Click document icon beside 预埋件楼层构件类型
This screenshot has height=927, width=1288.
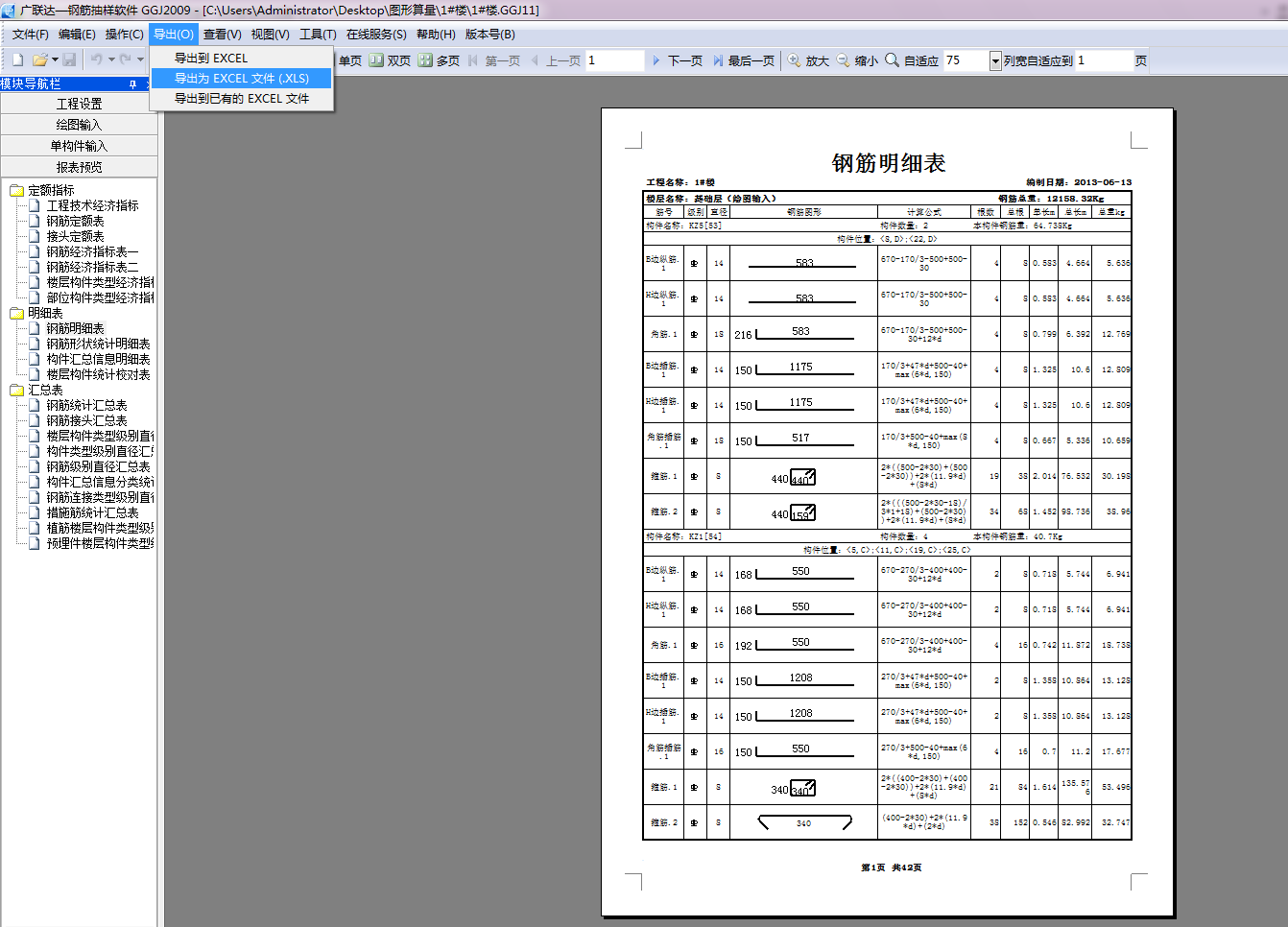point(35,543)
